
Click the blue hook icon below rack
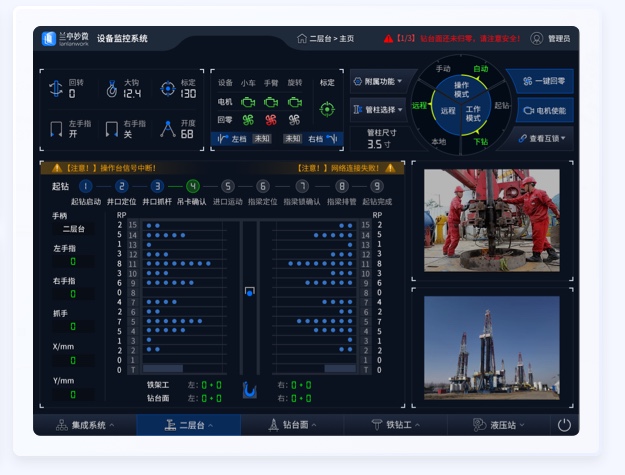(250, 389)
